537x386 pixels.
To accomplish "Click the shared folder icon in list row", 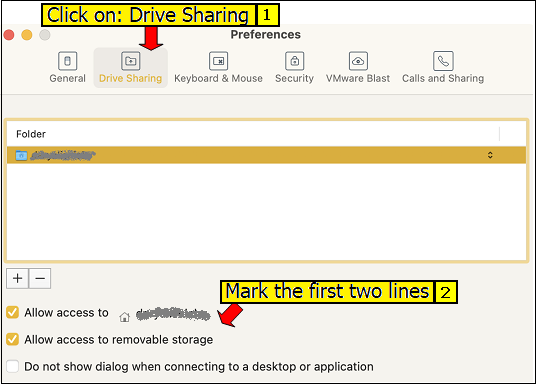I will [21, 155].
